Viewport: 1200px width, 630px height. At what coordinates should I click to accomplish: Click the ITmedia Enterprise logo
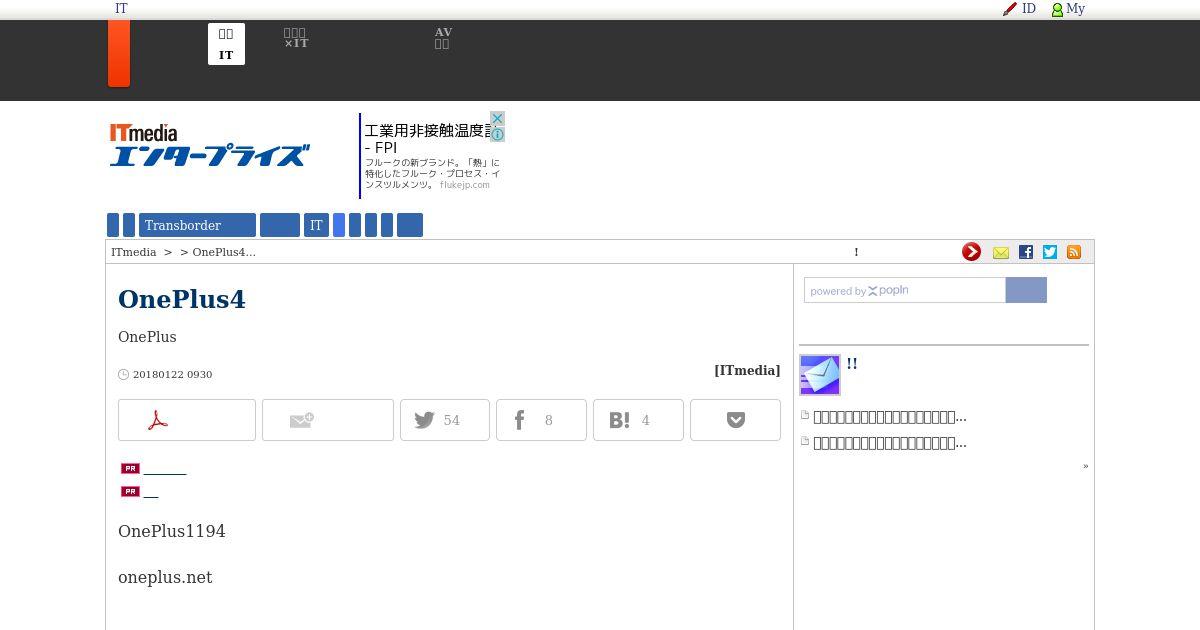pyautogui.click(x=209, y=146)
